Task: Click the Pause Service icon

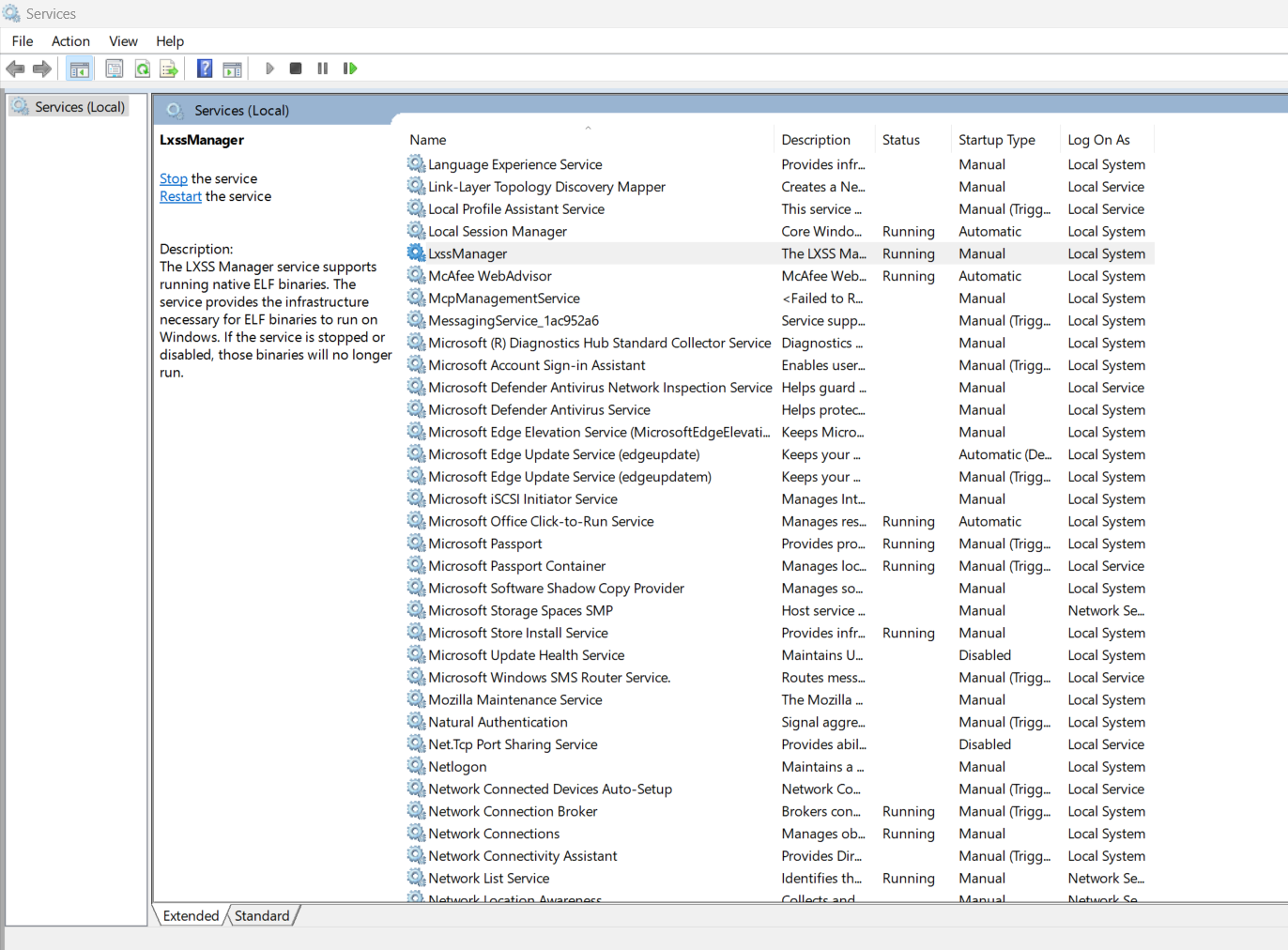Action: click(322, 68)
